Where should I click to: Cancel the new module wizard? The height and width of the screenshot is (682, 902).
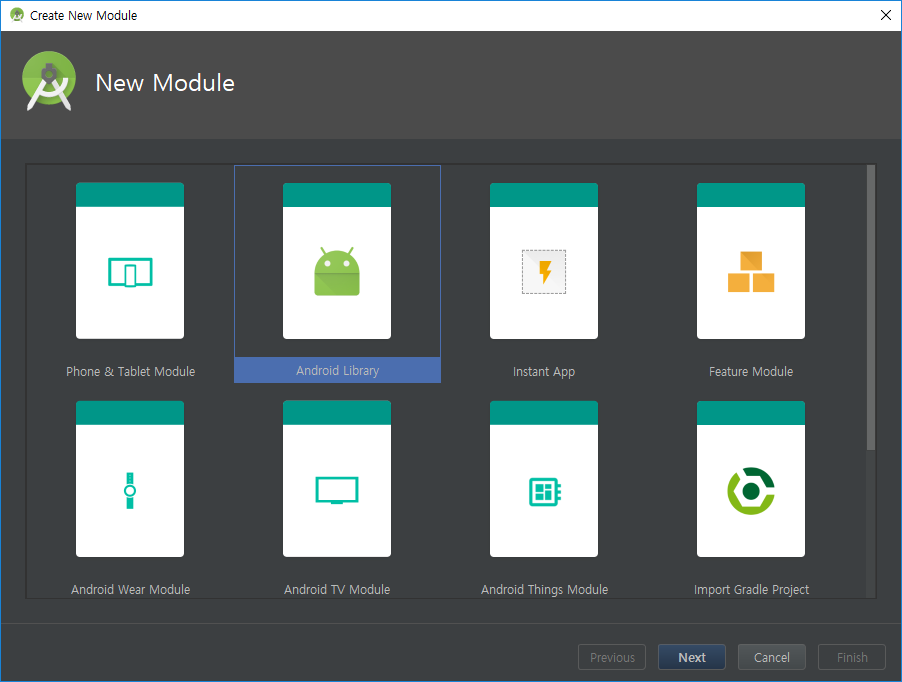tap(772, 657)
